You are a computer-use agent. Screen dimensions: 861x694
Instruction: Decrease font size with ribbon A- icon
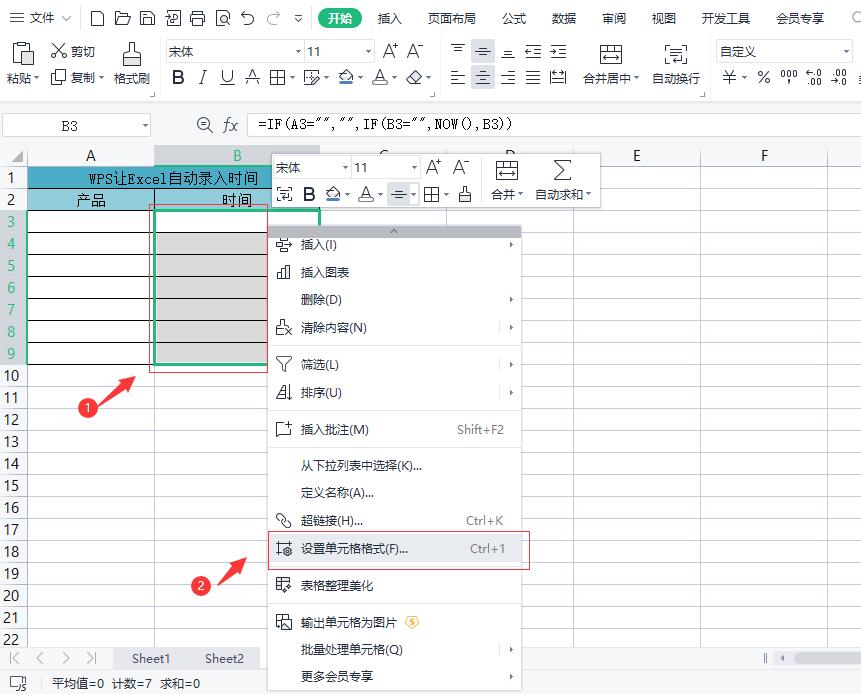point(415,52)
